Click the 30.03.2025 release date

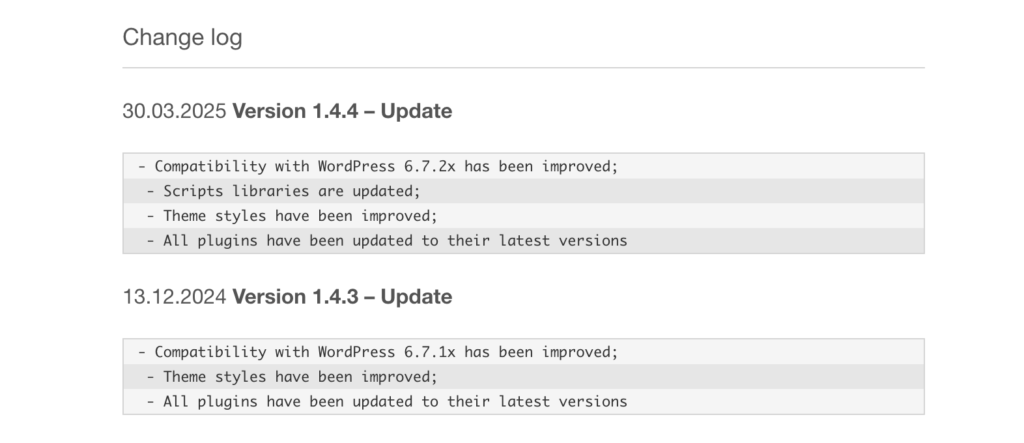pos(175,111)
